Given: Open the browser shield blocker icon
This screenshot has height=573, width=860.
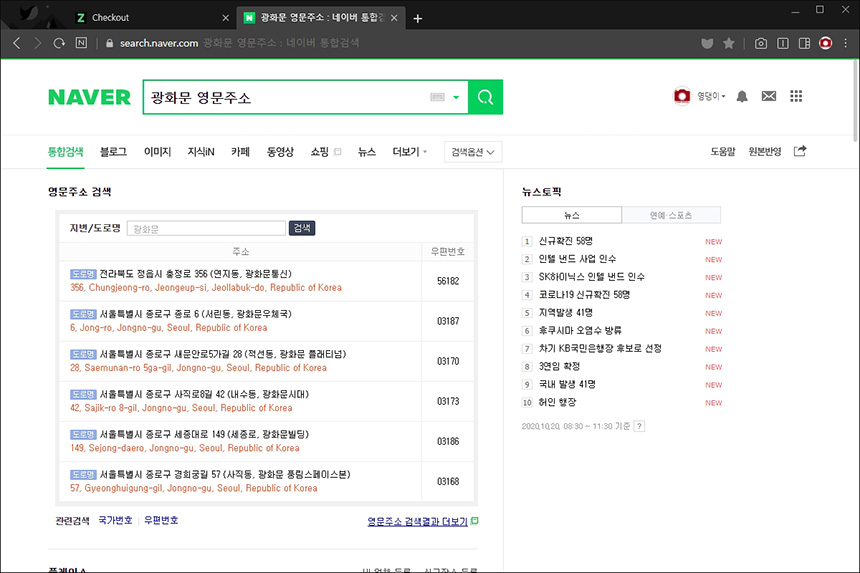Looking at the screenshot, I should [x=707, y=43].
